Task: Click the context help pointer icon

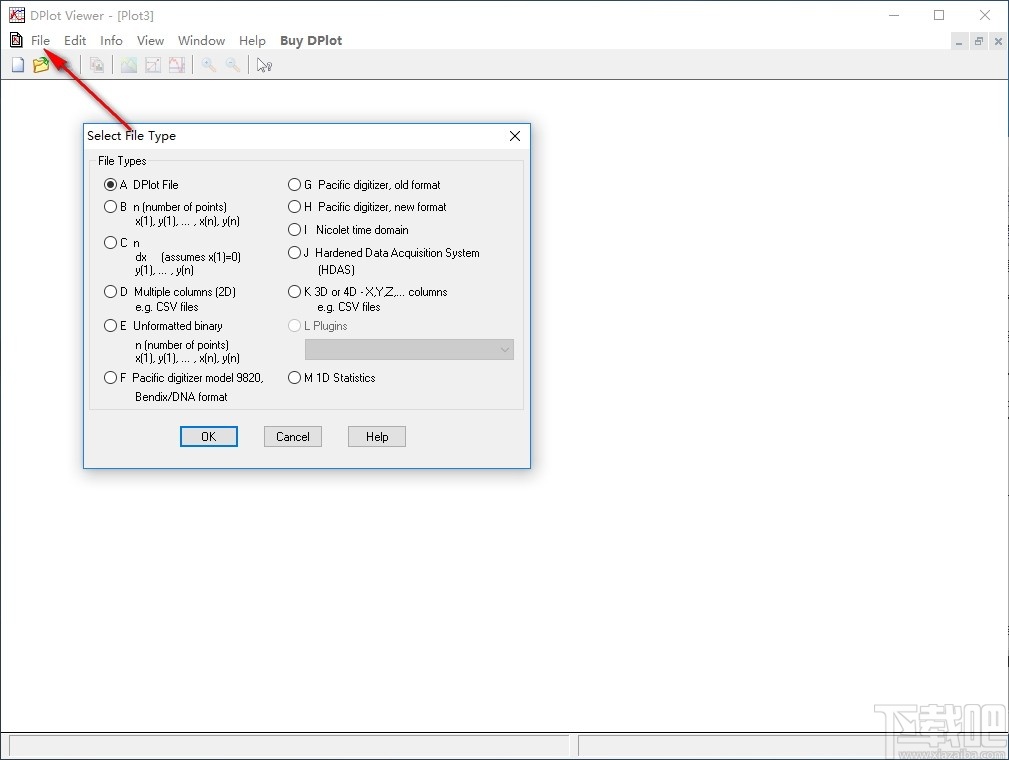Action: click(263, 64)
